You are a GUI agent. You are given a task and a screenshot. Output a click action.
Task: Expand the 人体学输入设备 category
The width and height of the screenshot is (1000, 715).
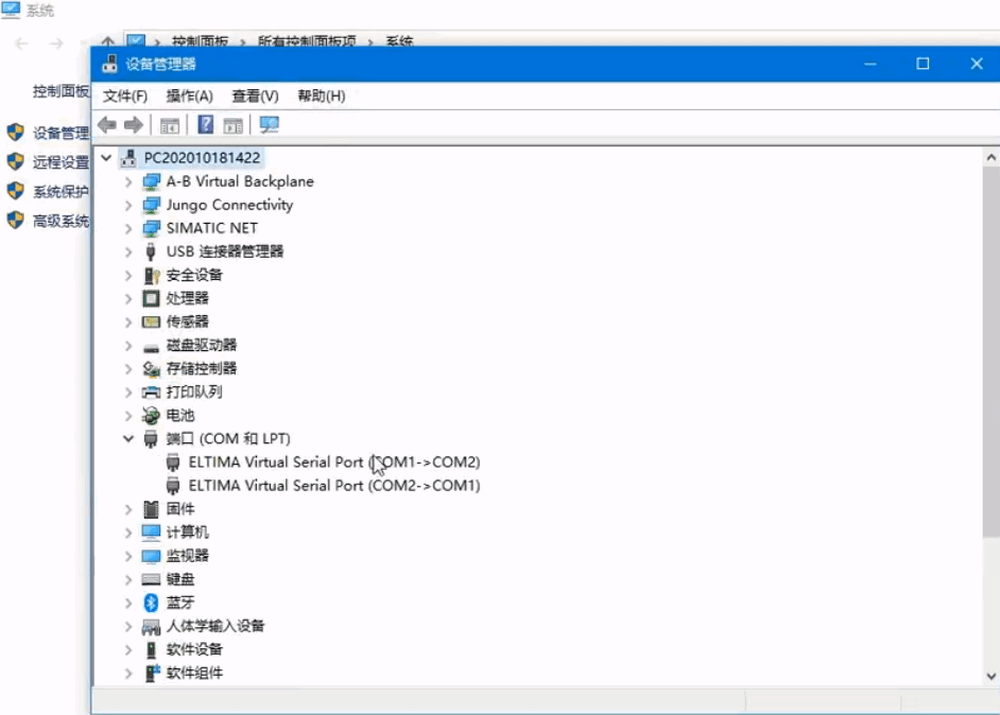click(128, 626)
